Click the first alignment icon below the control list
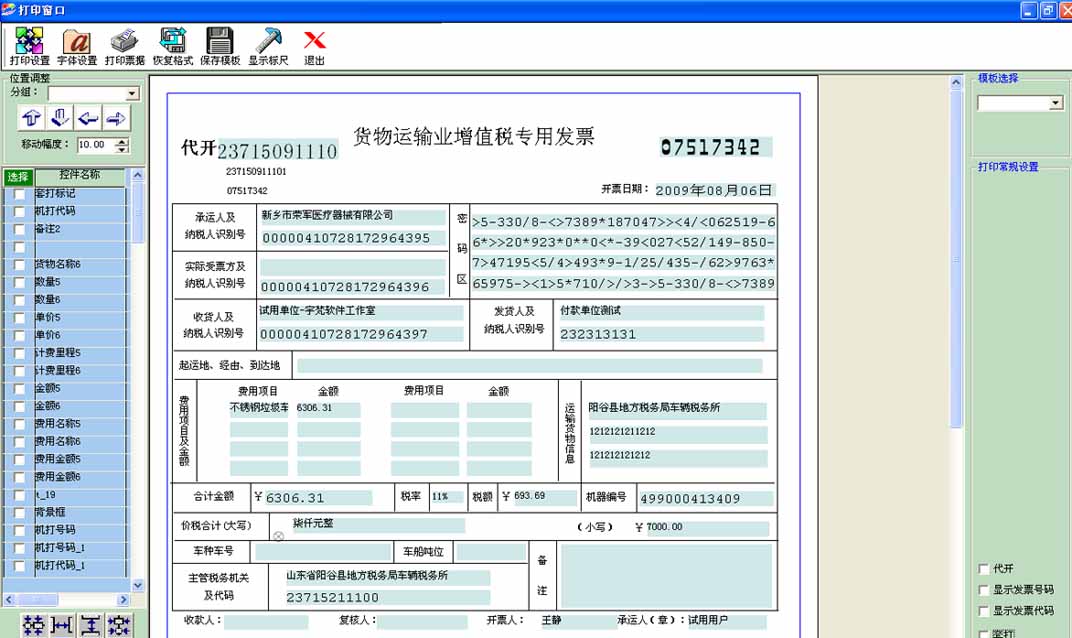Image resolution: width=1072 pixels, height=638 pixels. click(x=33, y=626)
